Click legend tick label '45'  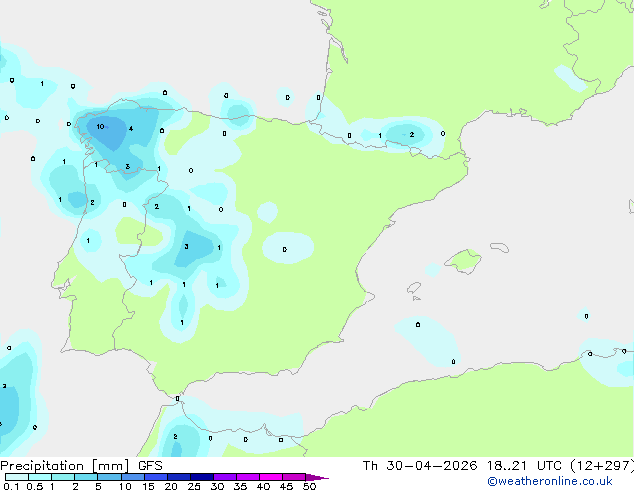coord(286,486)
